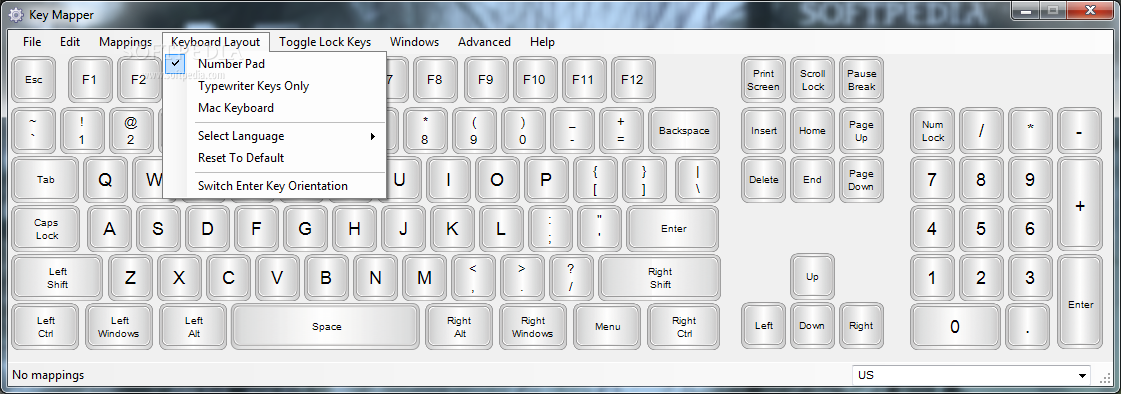Select the F10 key

534,79
